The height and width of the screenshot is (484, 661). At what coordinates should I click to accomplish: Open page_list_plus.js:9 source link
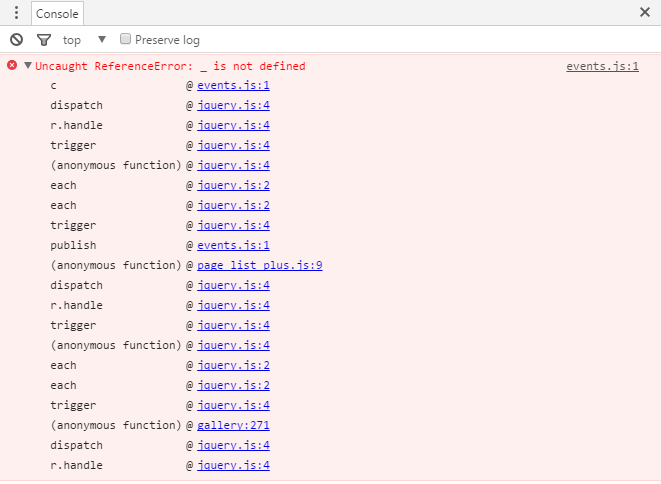point(260,265)
